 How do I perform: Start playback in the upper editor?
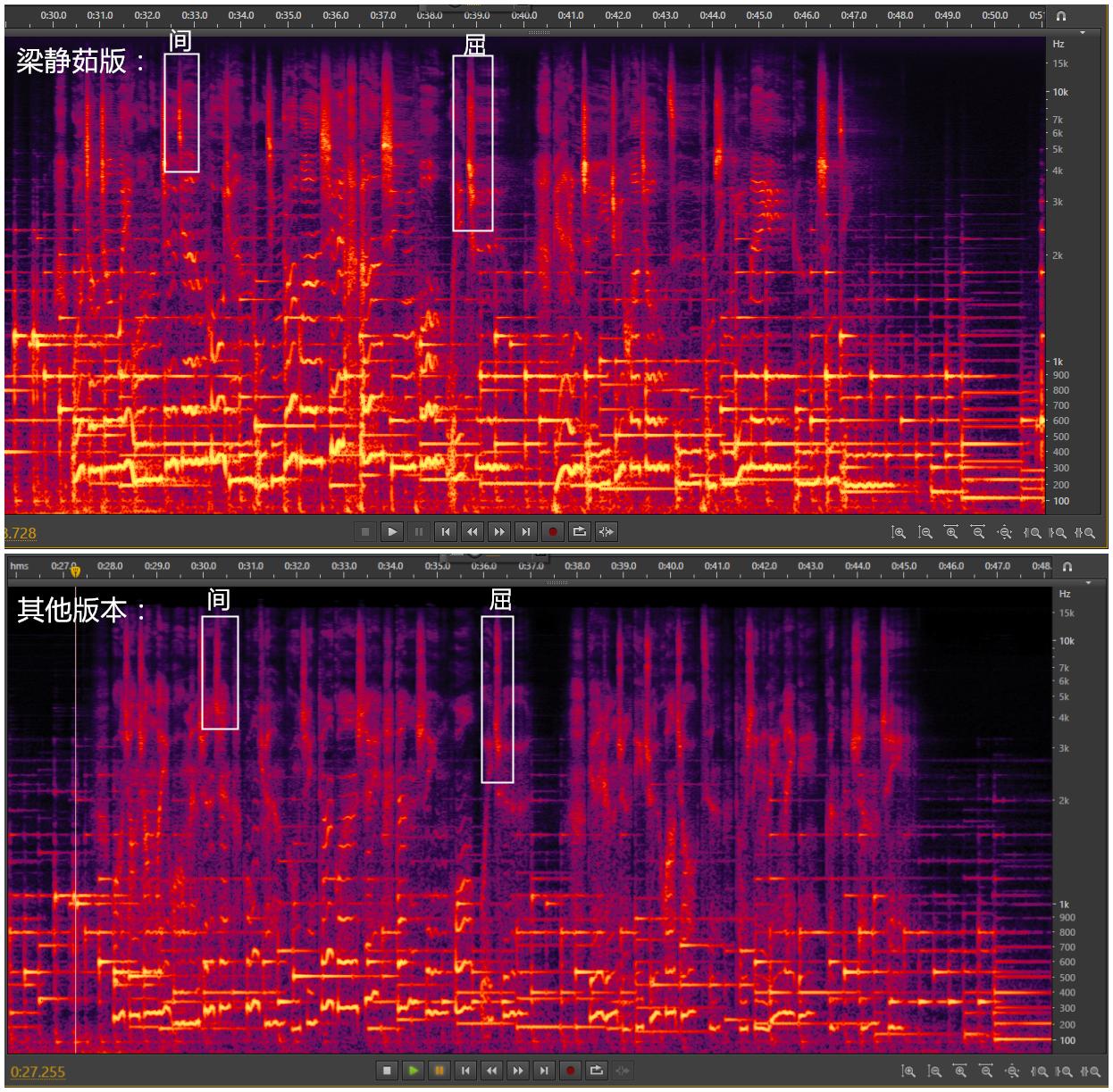392,532
